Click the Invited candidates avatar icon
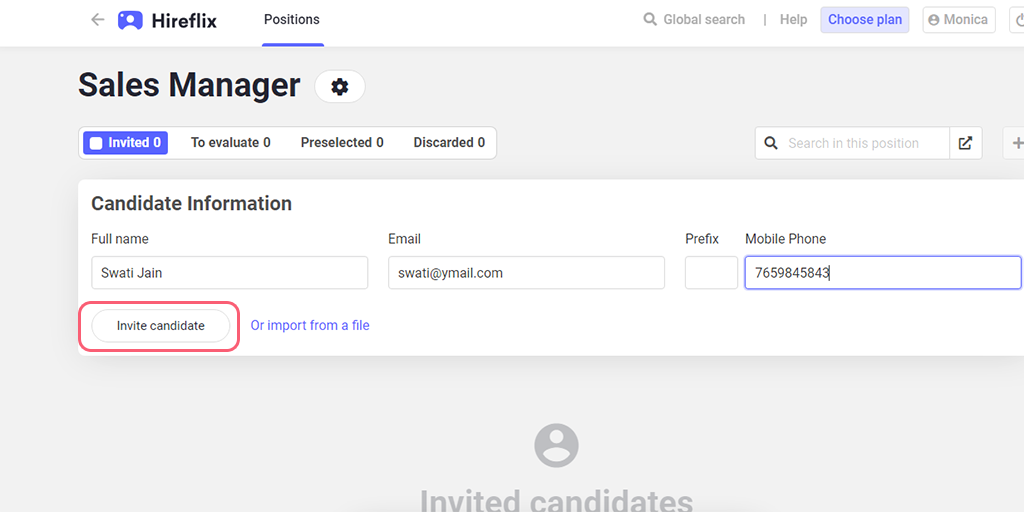 tap(556, 445)
